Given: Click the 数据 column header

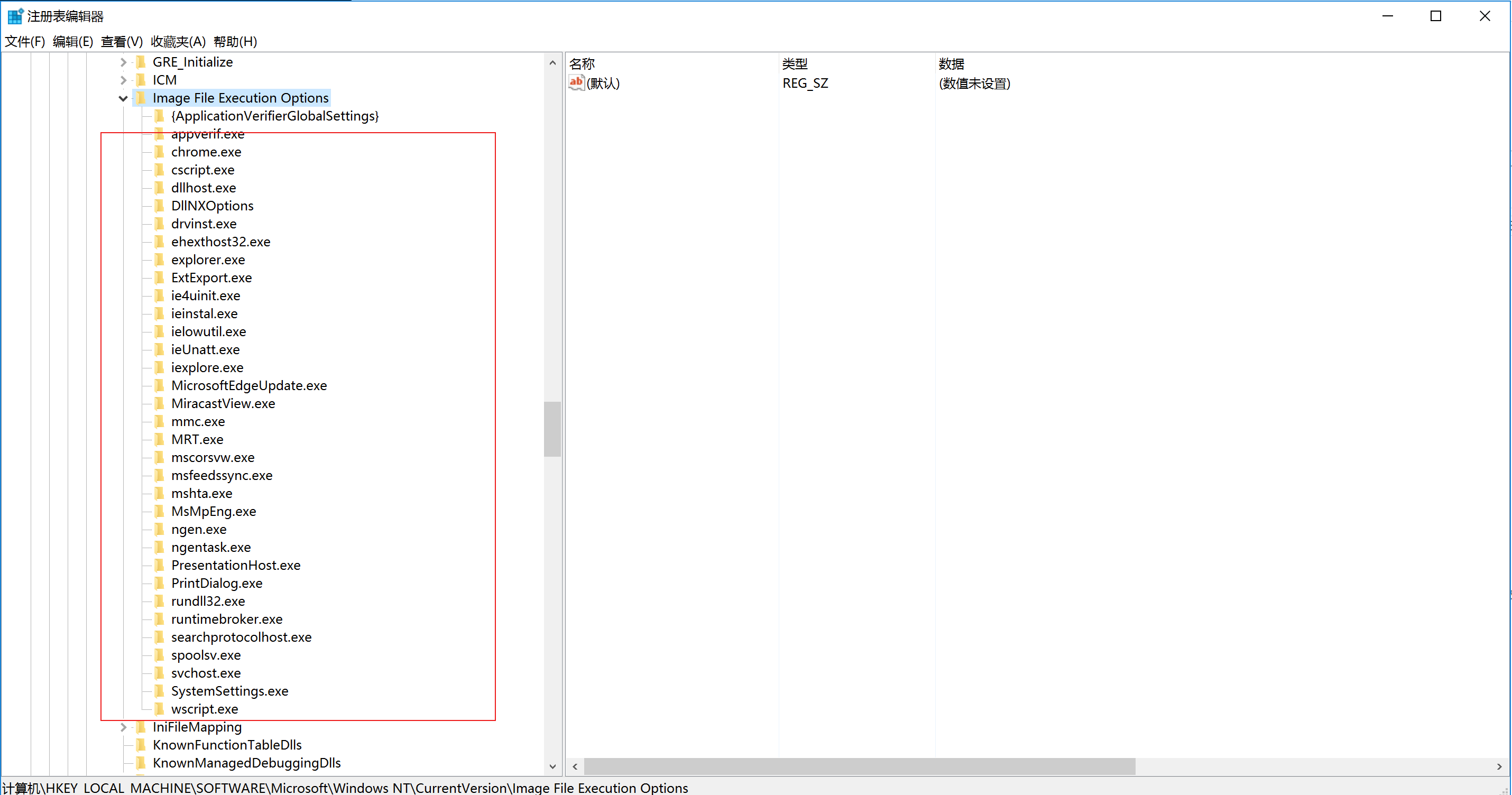Looking at the screenshot, I should [x=951, y=63].
